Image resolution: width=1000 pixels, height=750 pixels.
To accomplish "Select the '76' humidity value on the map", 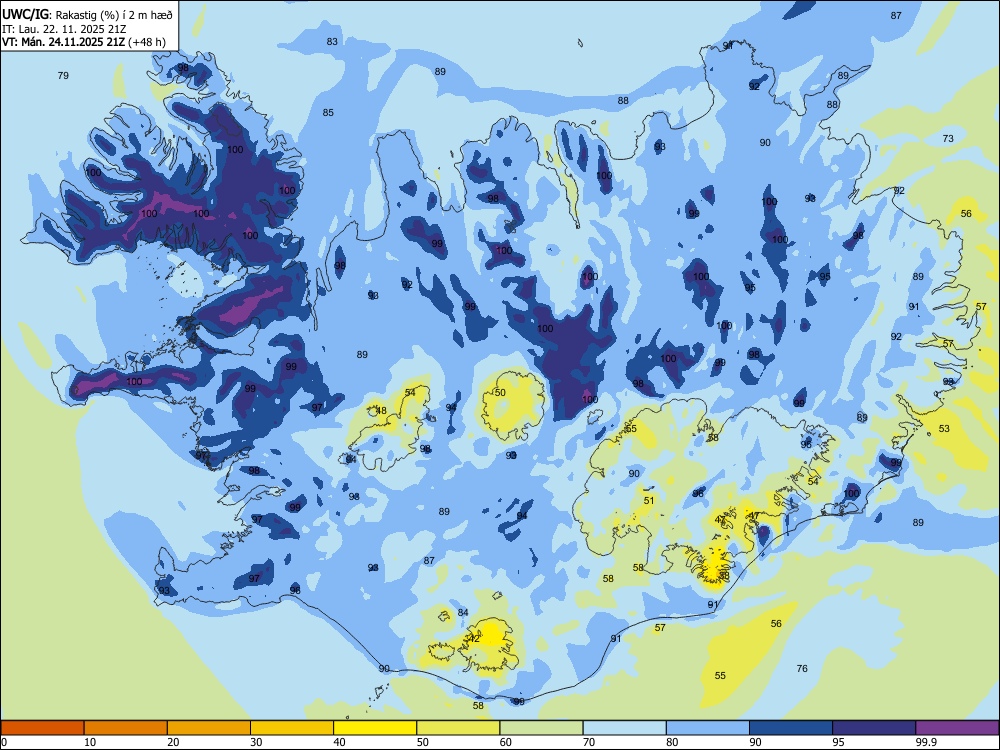I will tap(802, 668).
